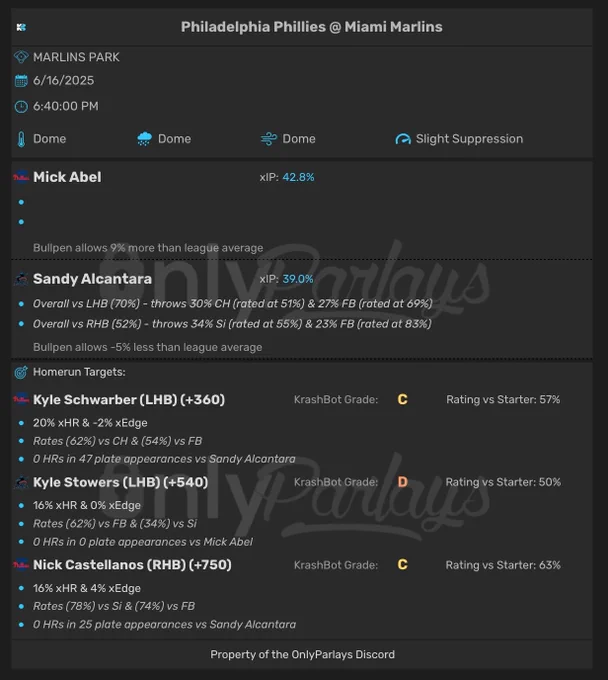Click '16% xHR & 4% xEdge' line

click(87, 588)
